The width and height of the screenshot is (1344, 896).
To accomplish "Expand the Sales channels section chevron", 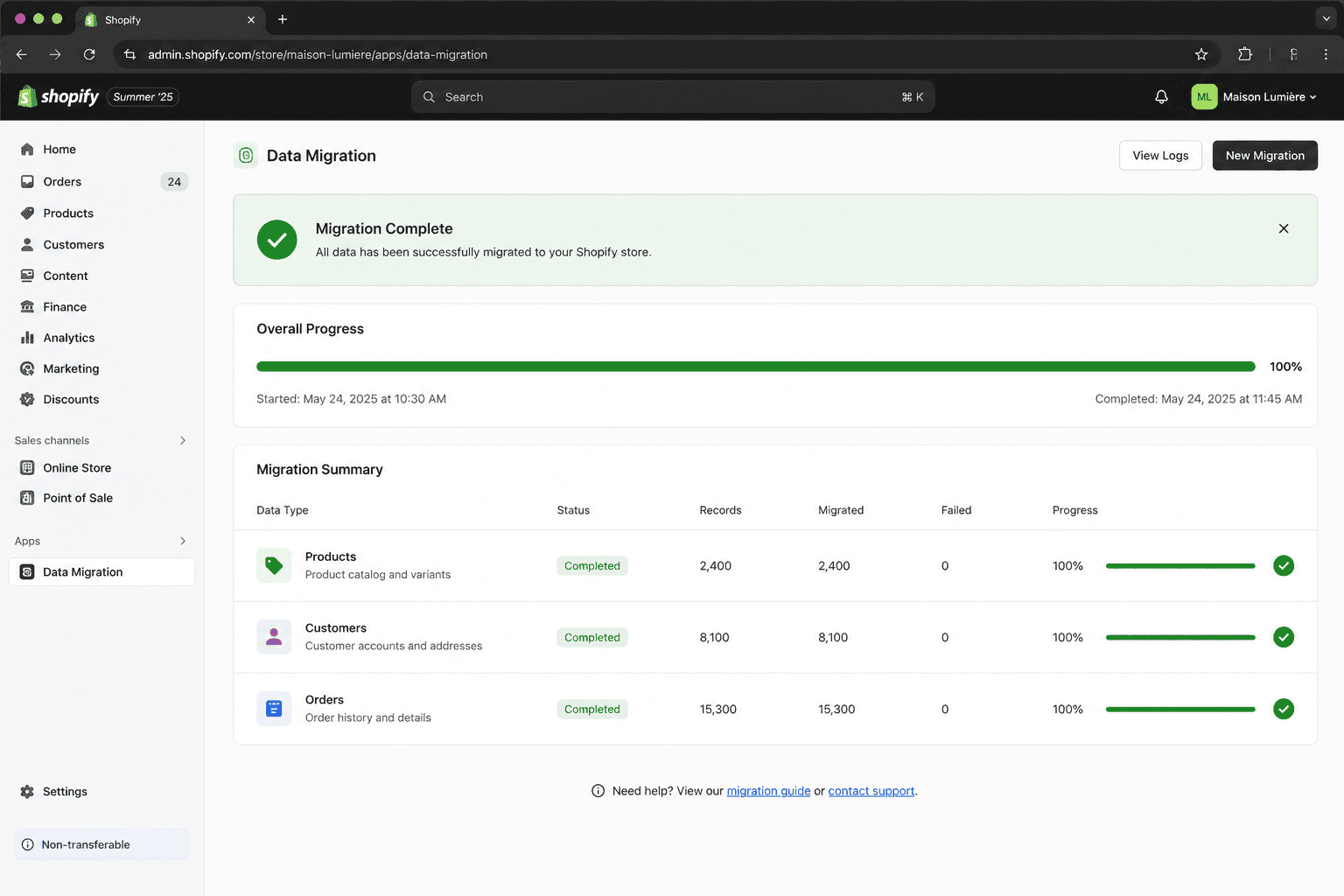I will 183,441.
